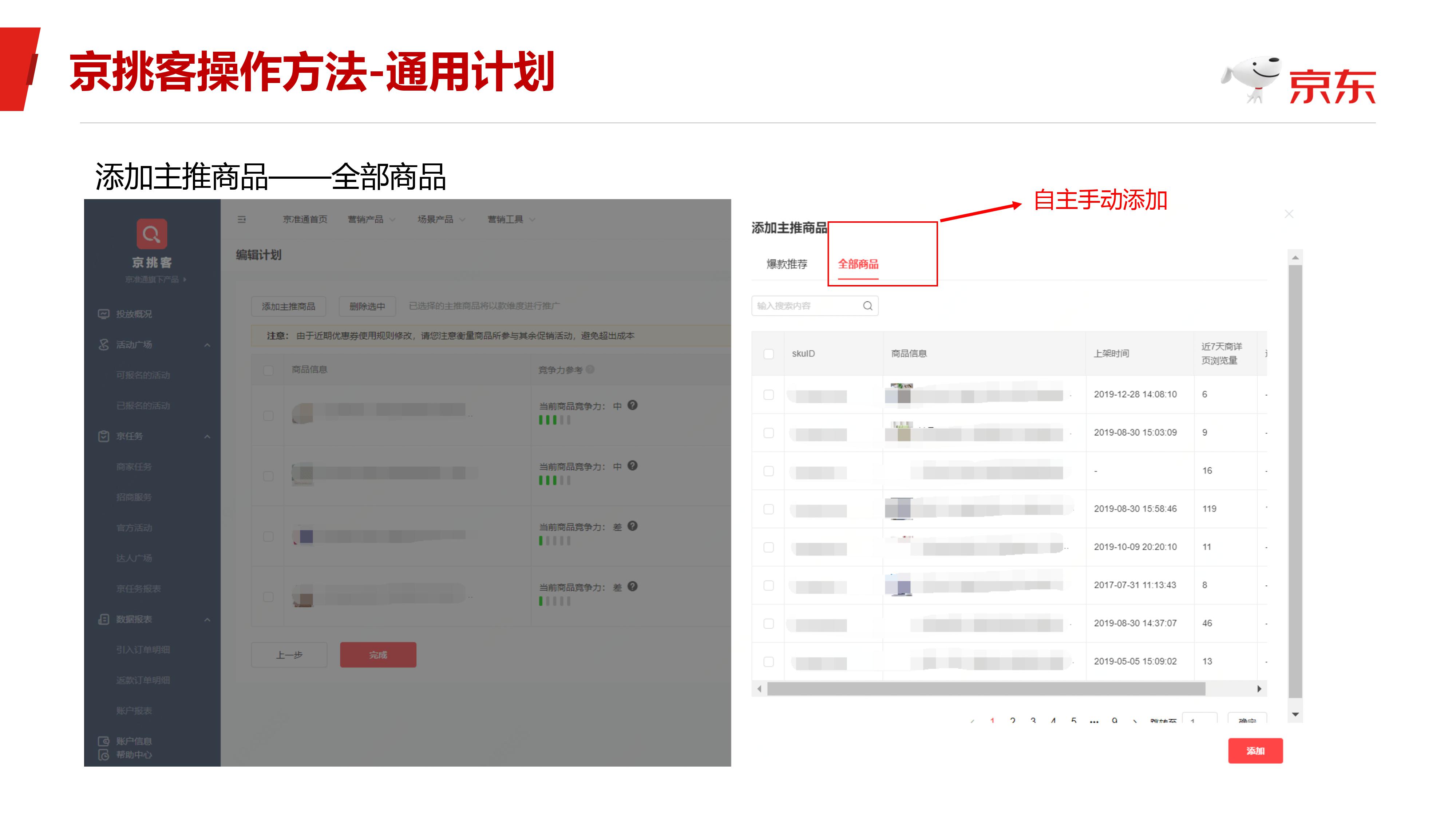
Task: Click the 上架时间 column header
Action: tap(1111, 353)
